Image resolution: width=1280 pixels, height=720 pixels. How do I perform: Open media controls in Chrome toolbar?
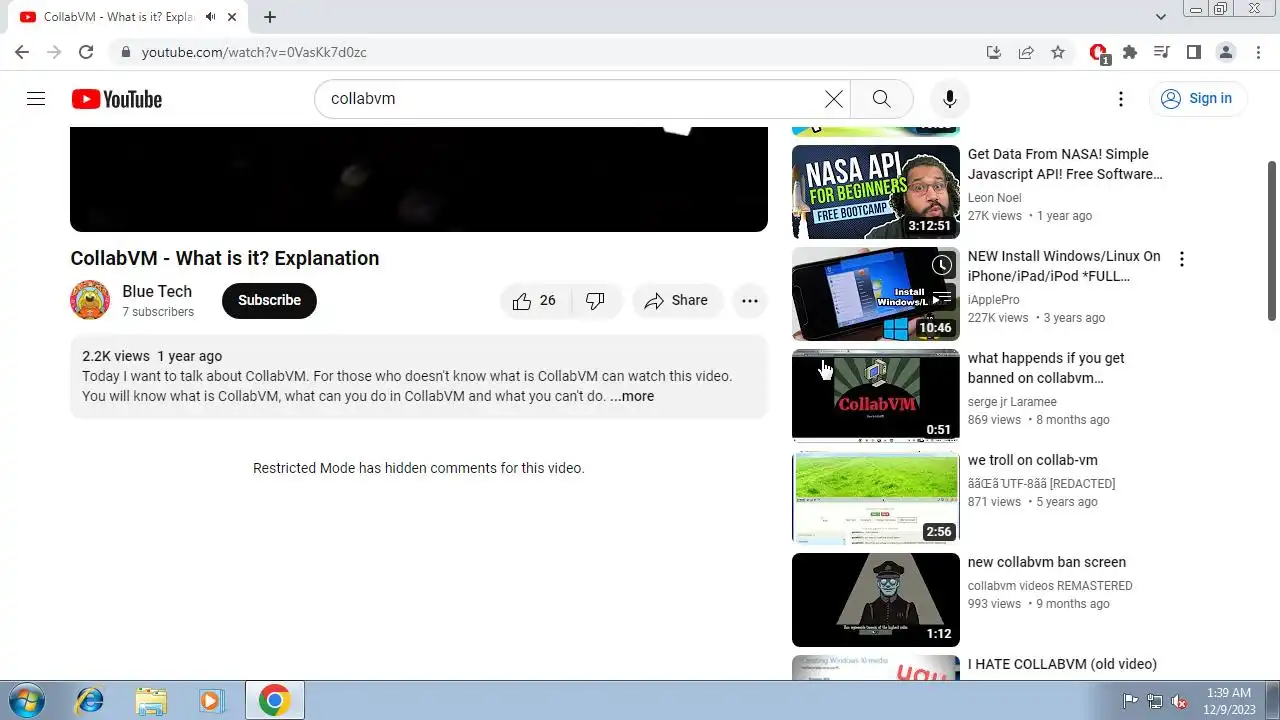tap(1162, 52)
